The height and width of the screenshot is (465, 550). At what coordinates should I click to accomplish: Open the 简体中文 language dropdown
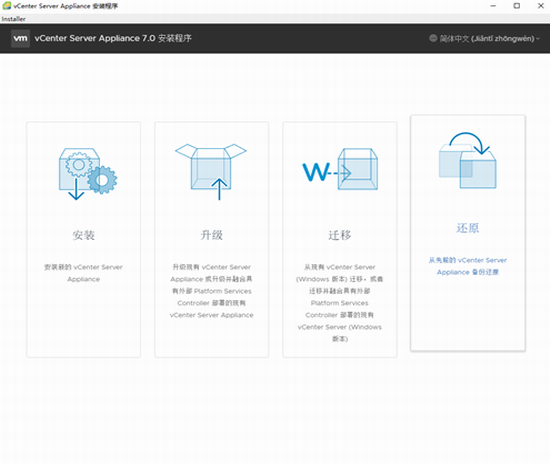tap(484, 39)
